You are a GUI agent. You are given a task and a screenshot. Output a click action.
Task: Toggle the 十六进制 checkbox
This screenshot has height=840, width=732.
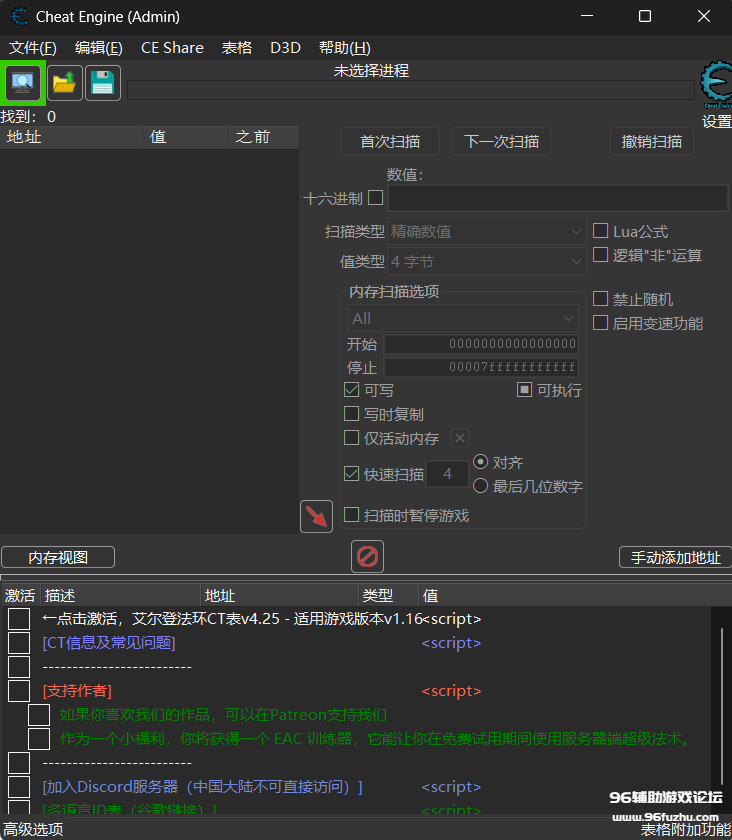(x=376, y=198)
